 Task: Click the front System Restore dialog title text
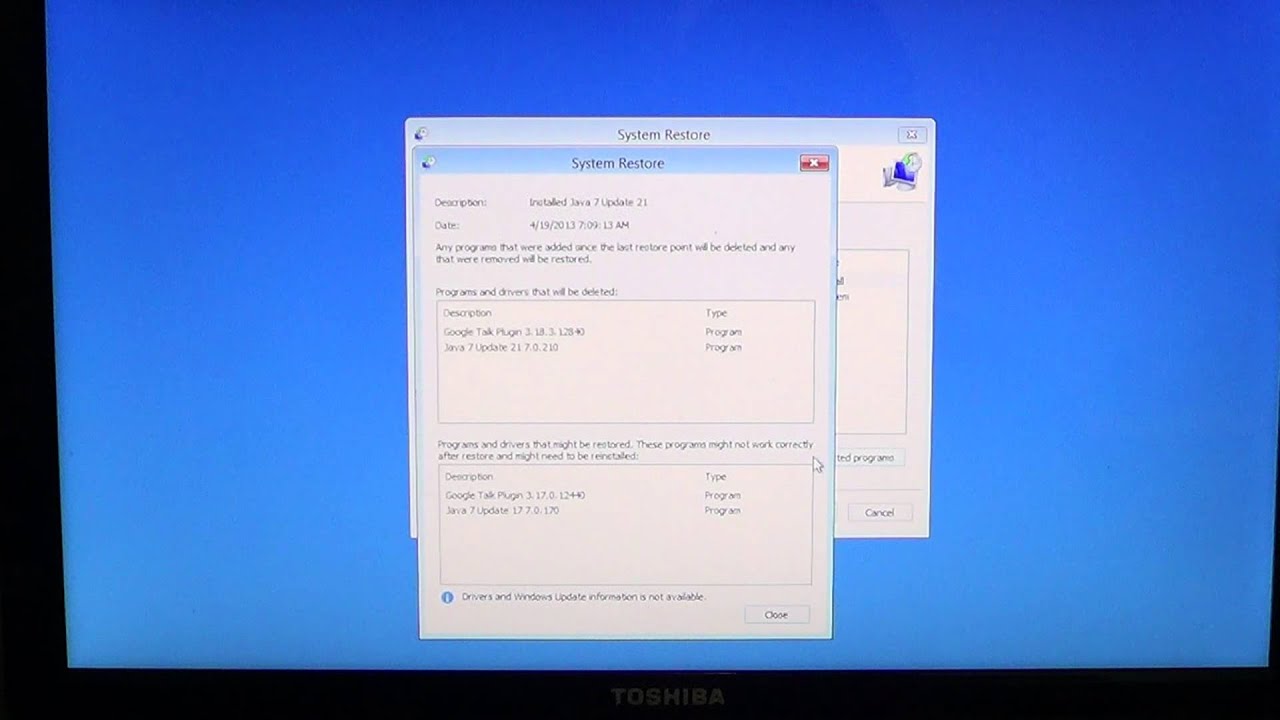618,163
